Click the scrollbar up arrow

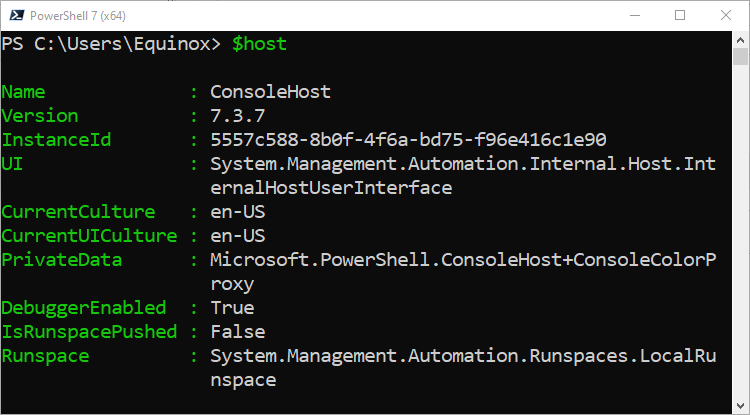click(x=740, y=40)
